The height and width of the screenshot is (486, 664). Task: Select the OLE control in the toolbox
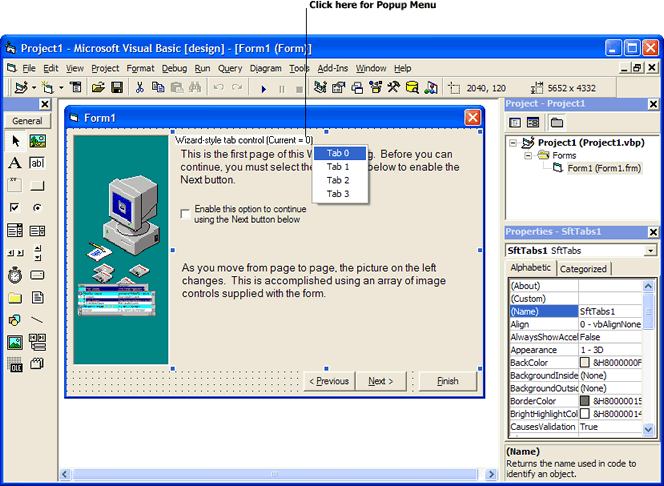(15, 364)
